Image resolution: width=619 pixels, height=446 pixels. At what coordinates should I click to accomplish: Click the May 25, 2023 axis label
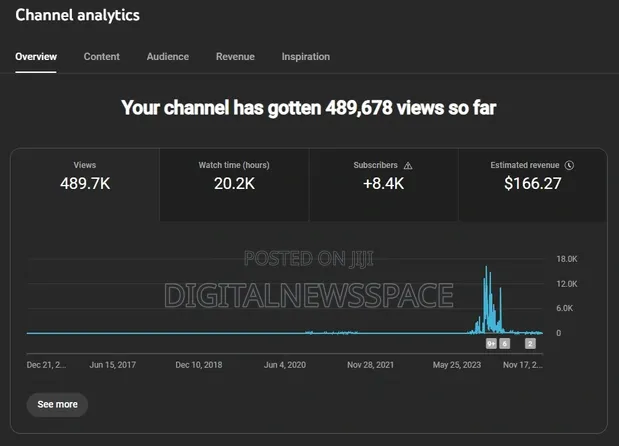coord(457,365)
